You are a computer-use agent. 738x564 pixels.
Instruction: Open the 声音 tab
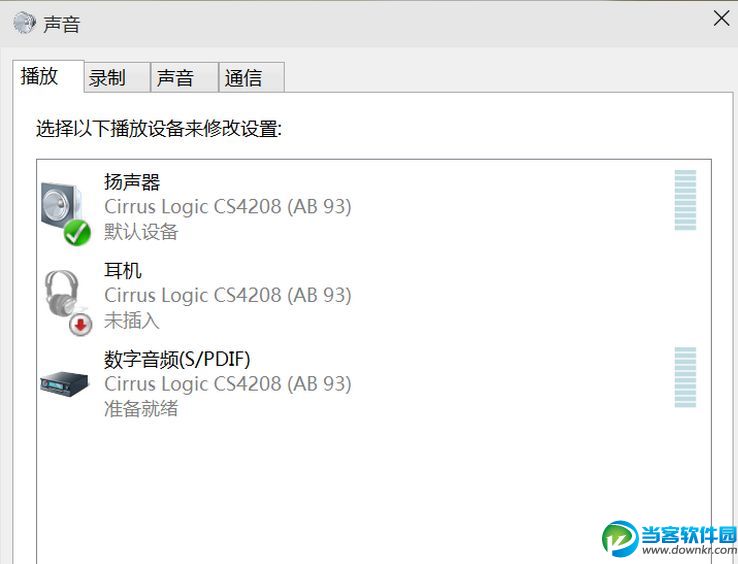point(184,77)
